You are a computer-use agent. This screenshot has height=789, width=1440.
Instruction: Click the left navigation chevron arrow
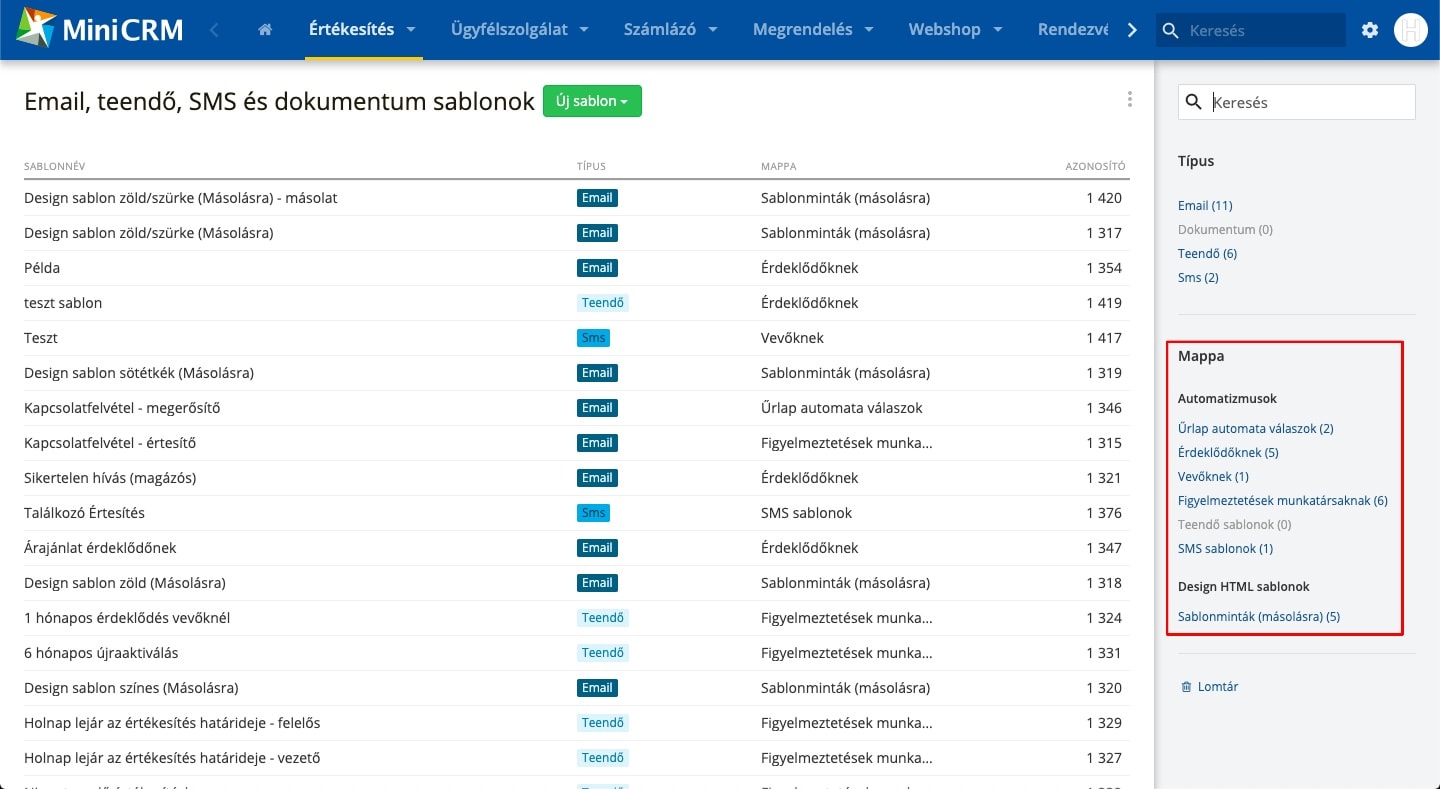[214, 30]
